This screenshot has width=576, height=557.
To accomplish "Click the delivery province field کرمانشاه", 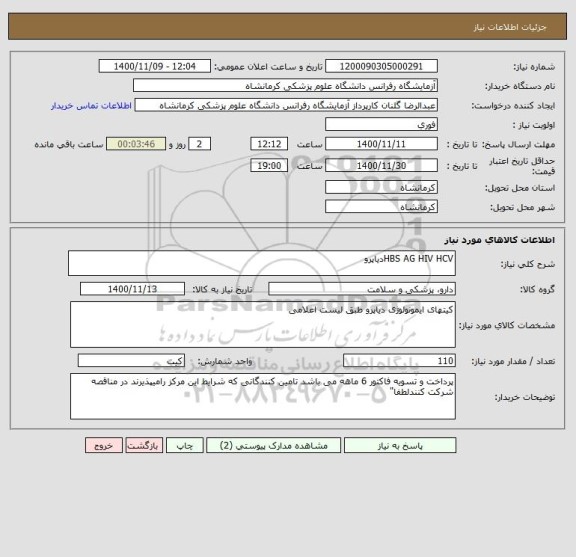I will tap(381, 187).
